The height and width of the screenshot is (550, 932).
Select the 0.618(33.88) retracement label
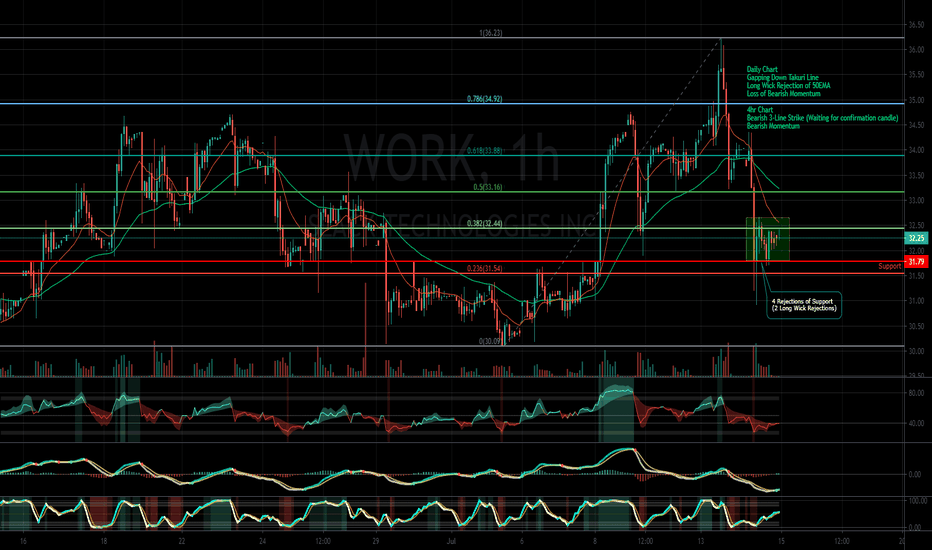(484, 150)
